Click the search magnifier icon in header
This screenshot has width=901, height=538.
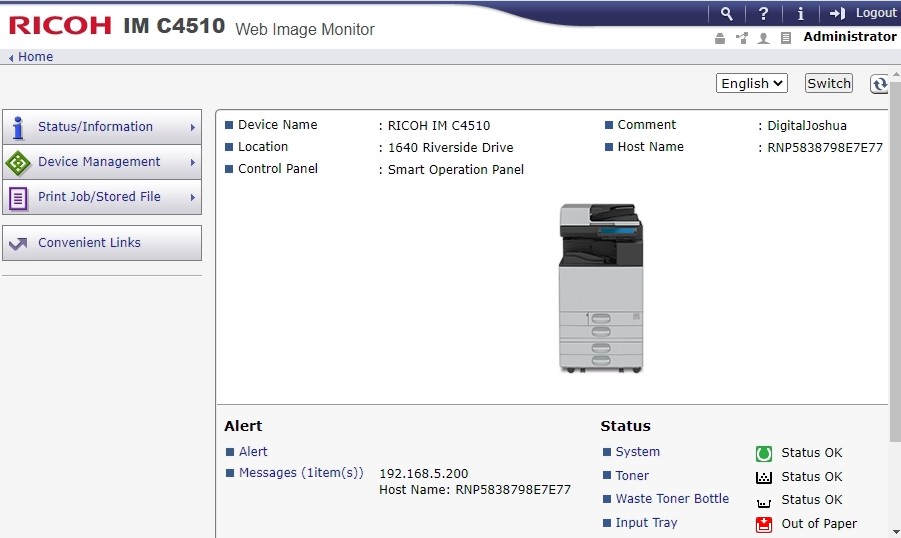tap(726, 14)
